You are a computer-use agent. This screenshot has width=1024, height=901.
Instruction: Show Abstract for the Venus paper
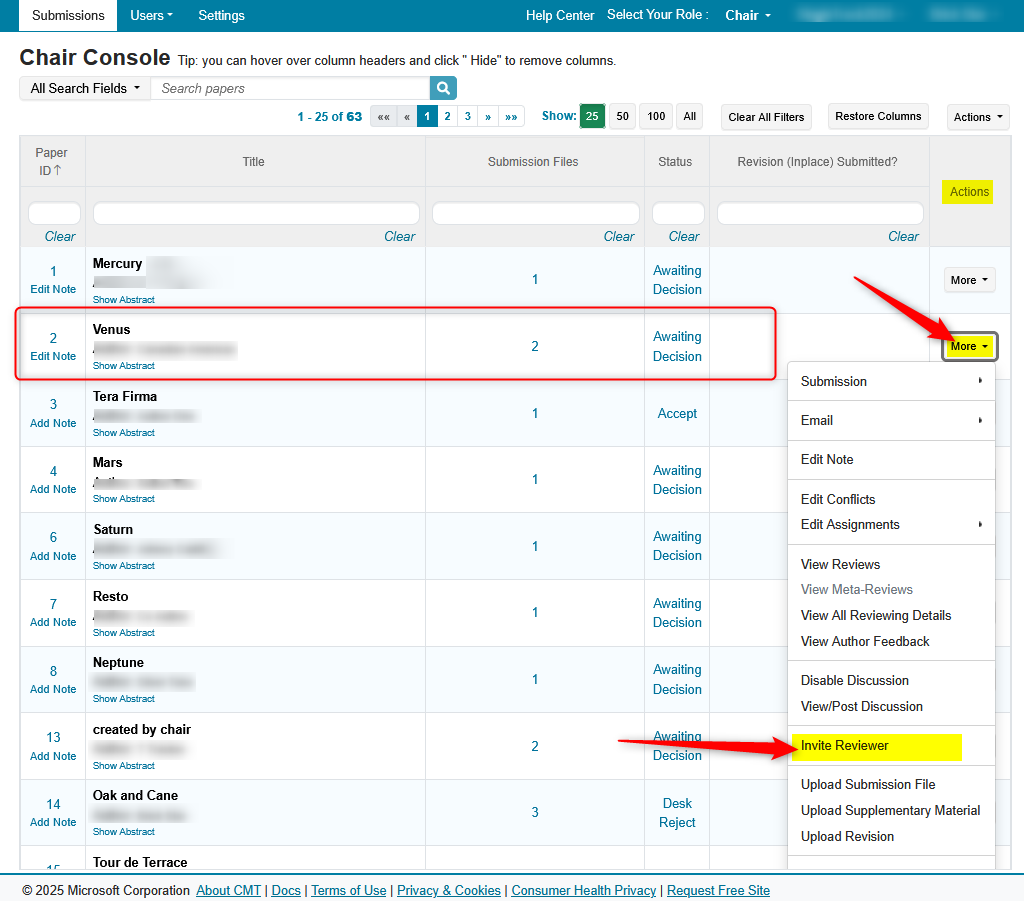click(124, 366)
